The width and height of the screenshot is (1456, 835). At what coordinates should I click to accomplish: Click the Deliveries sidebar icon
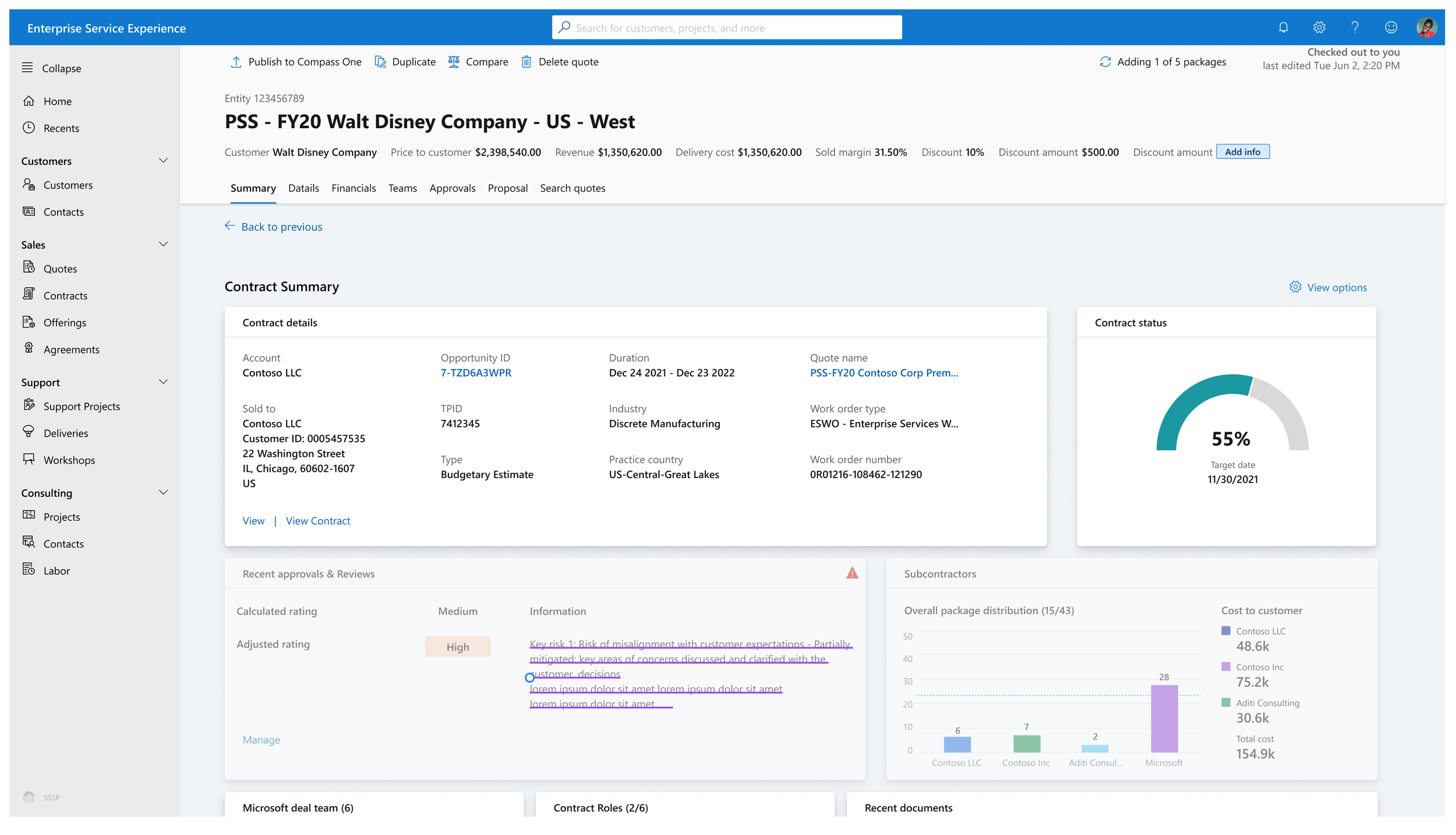29,432
